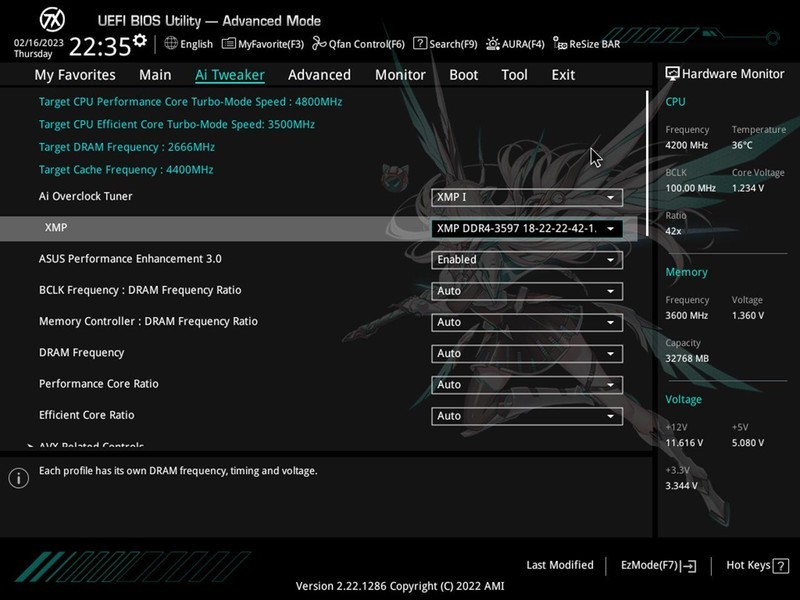Click the BCLK 100.00 MHz value
The width and height of the screenshot is (800, 600).
point(690,188)
